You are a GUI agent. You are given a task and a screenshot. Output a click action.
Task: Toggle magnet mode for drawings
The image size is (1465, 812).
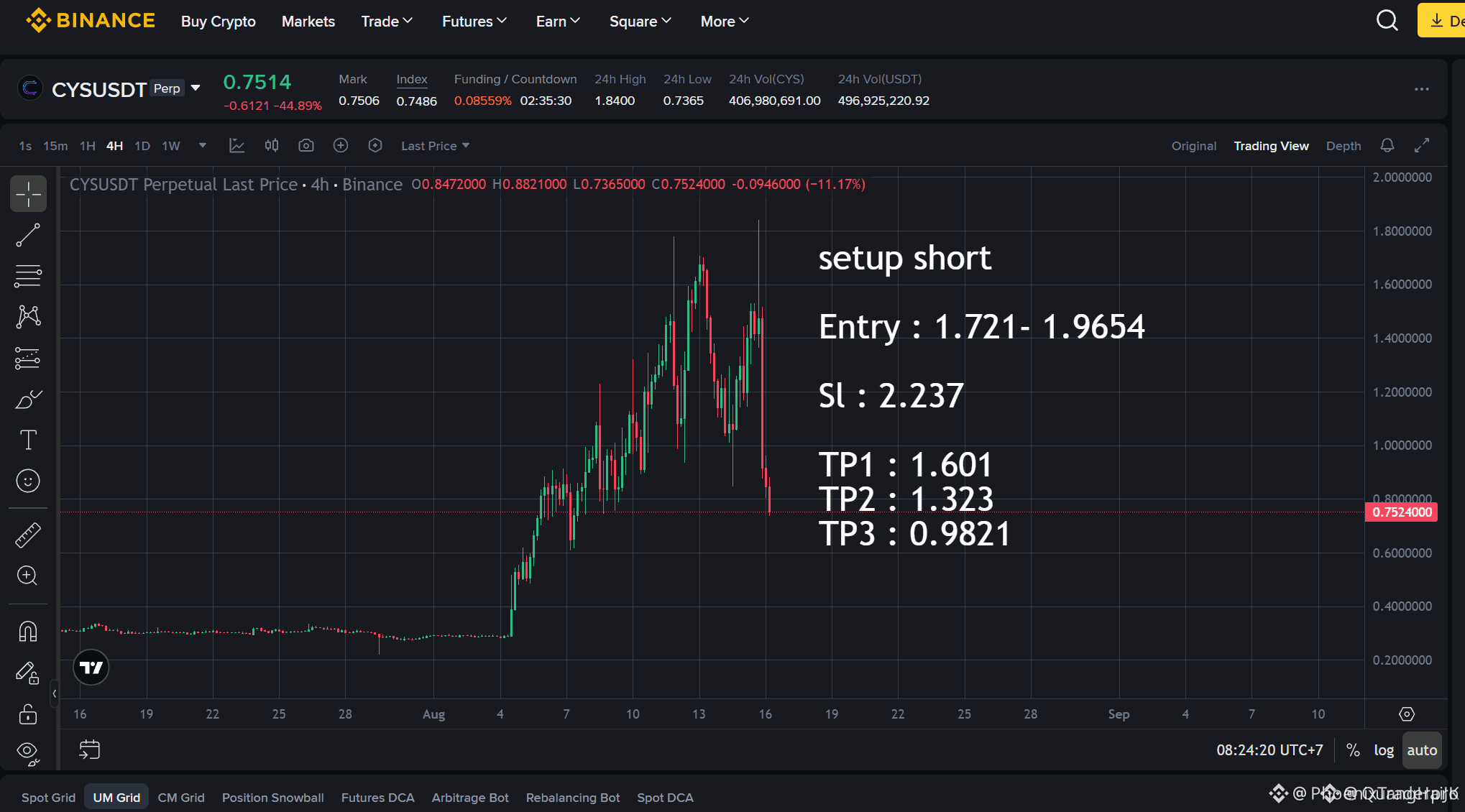pyautogui.click(x=28, y=632)
